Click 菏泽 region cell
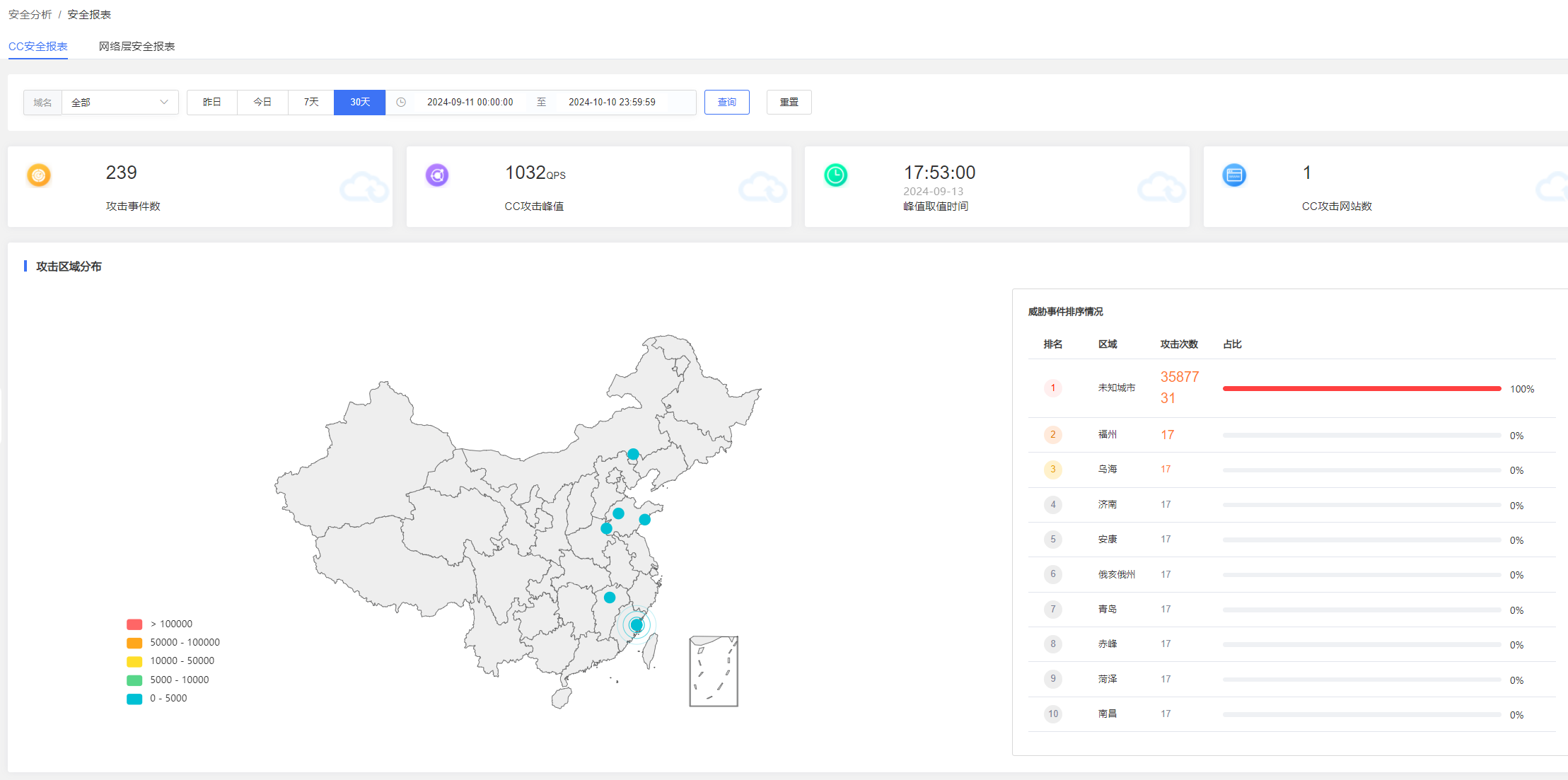Image resolution: width=1568 pixels, height=780 pixels. (x=1108, y=679)
